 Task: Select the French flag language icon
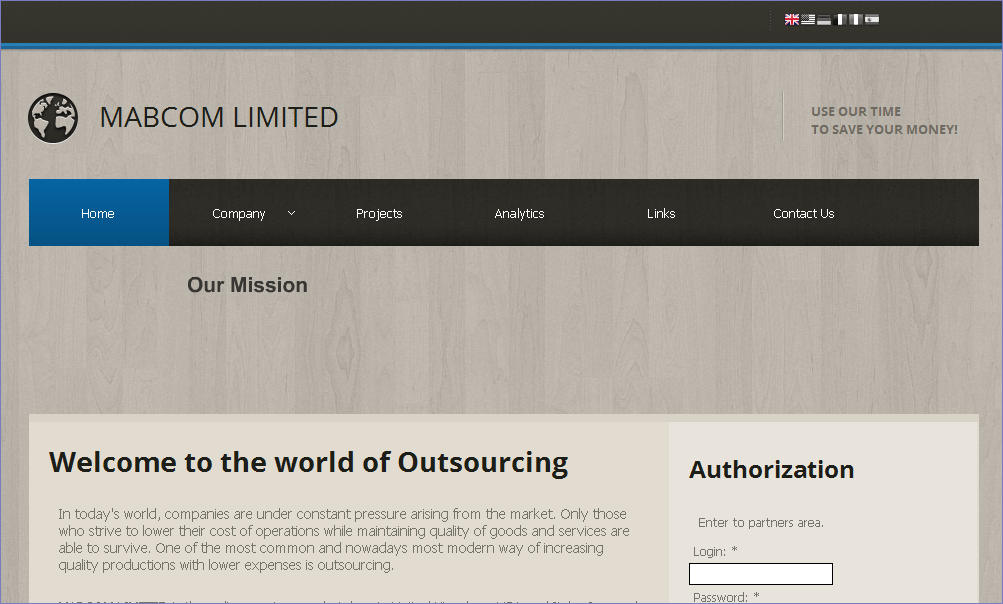[840, 20]
